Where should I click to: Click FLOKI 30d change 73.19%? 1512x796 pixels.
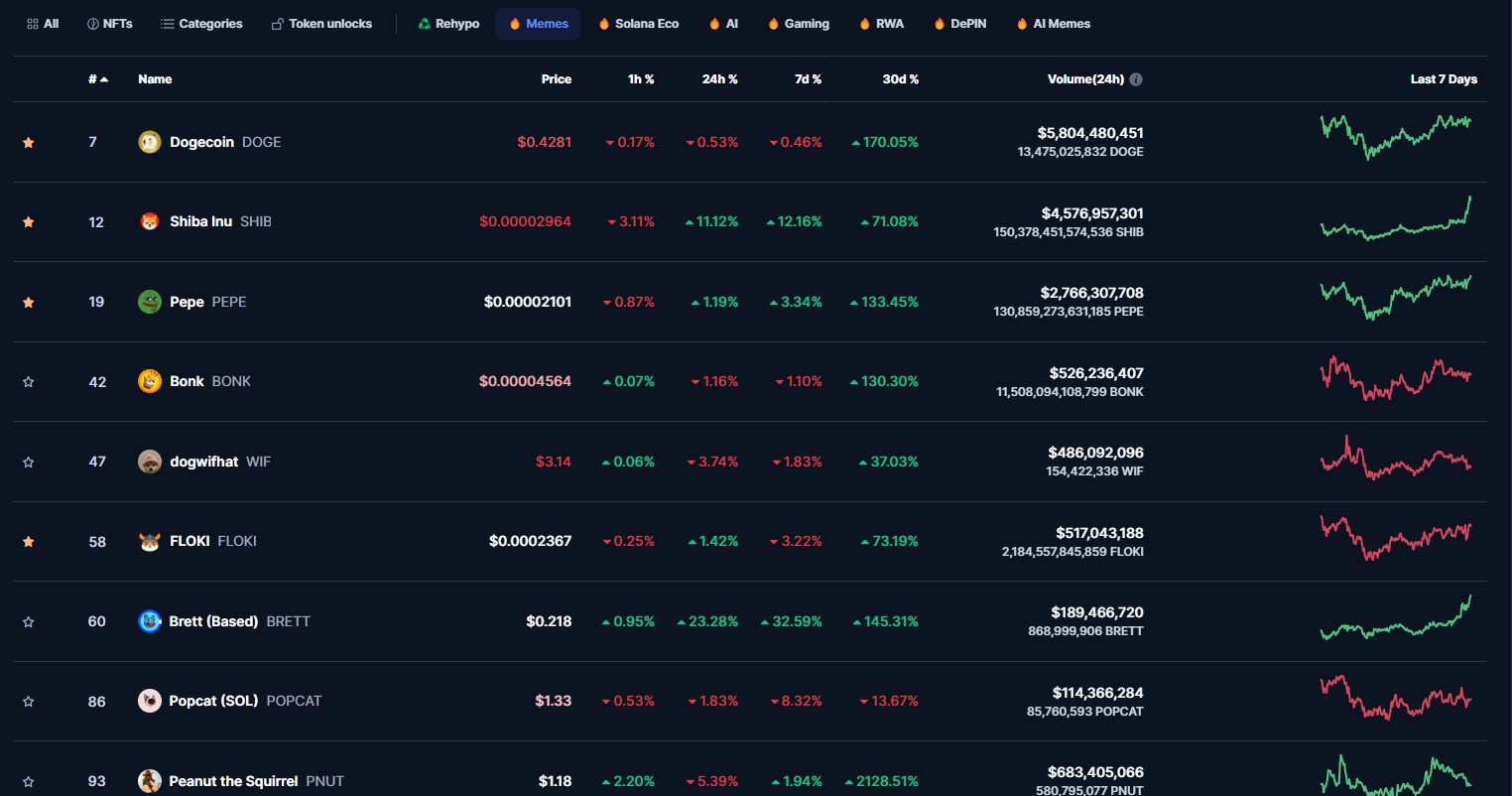tap(890, 542)
